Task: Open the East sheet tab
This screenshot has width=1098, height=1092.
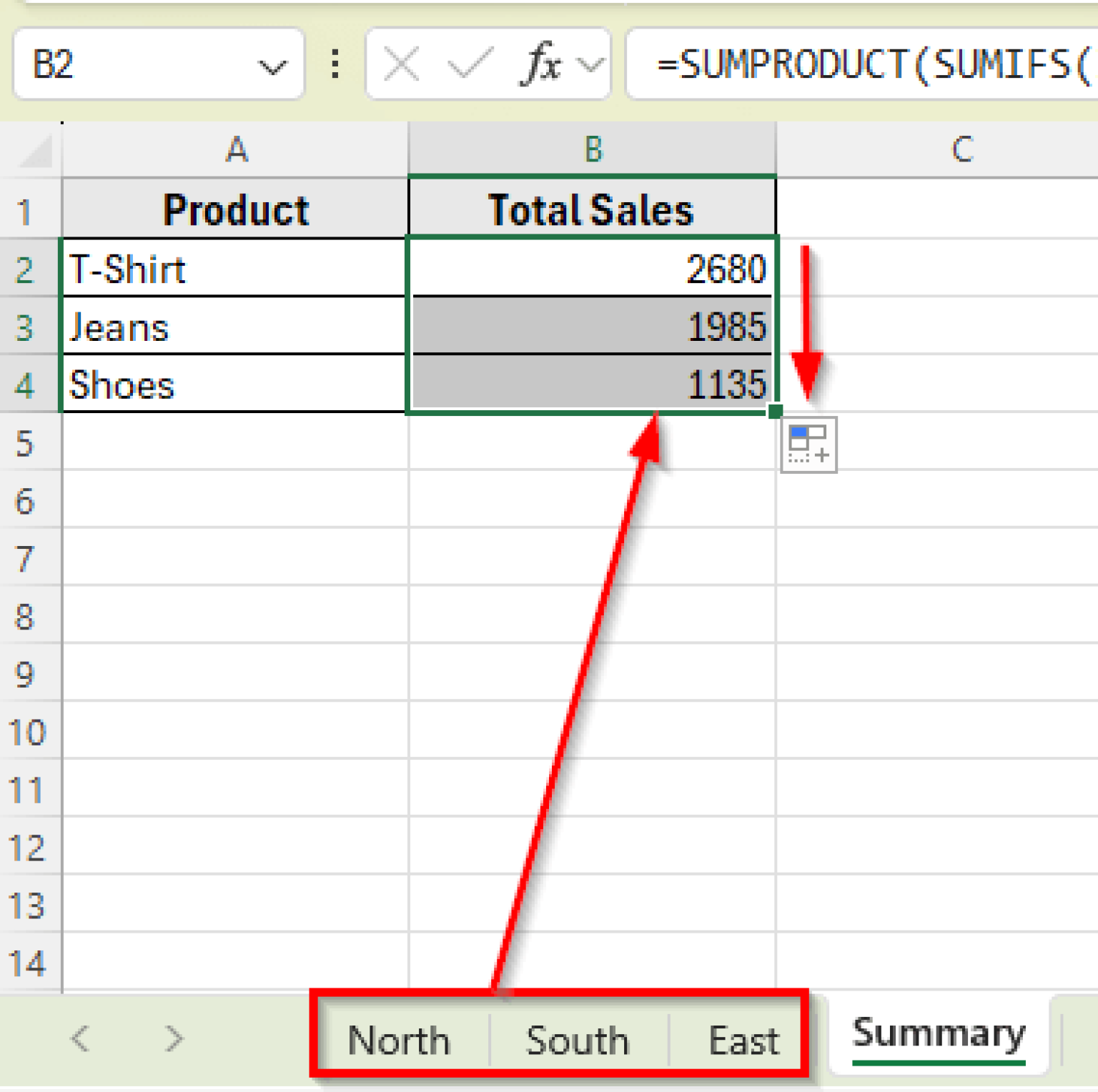Action: click(x=743, y=1040)
